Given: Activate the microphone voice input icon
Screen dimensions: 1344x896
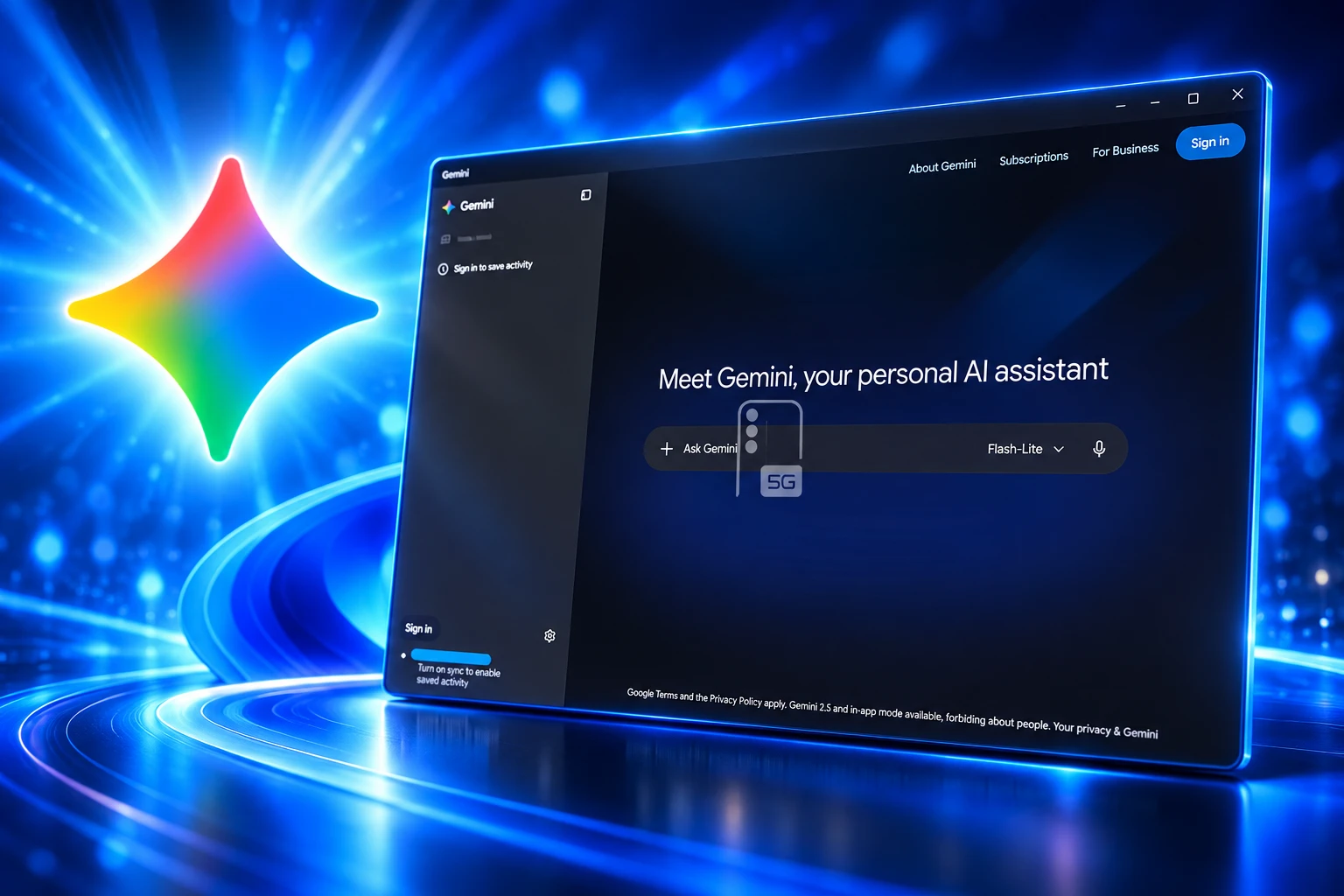Looking at the screenshot, I should pyautogui.click(x=1099, y=449).
